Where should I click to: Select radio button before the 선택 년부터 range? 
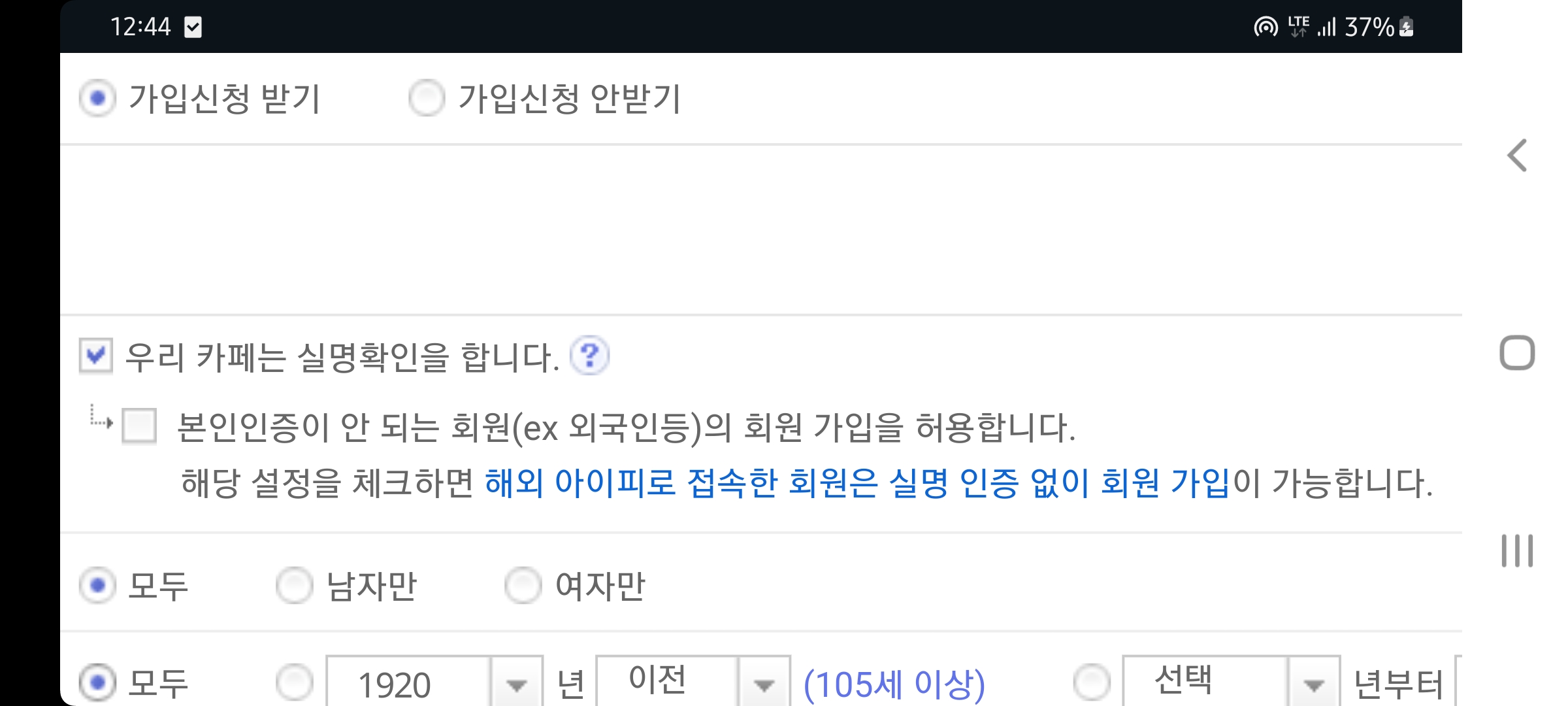tap(1092, 682)
